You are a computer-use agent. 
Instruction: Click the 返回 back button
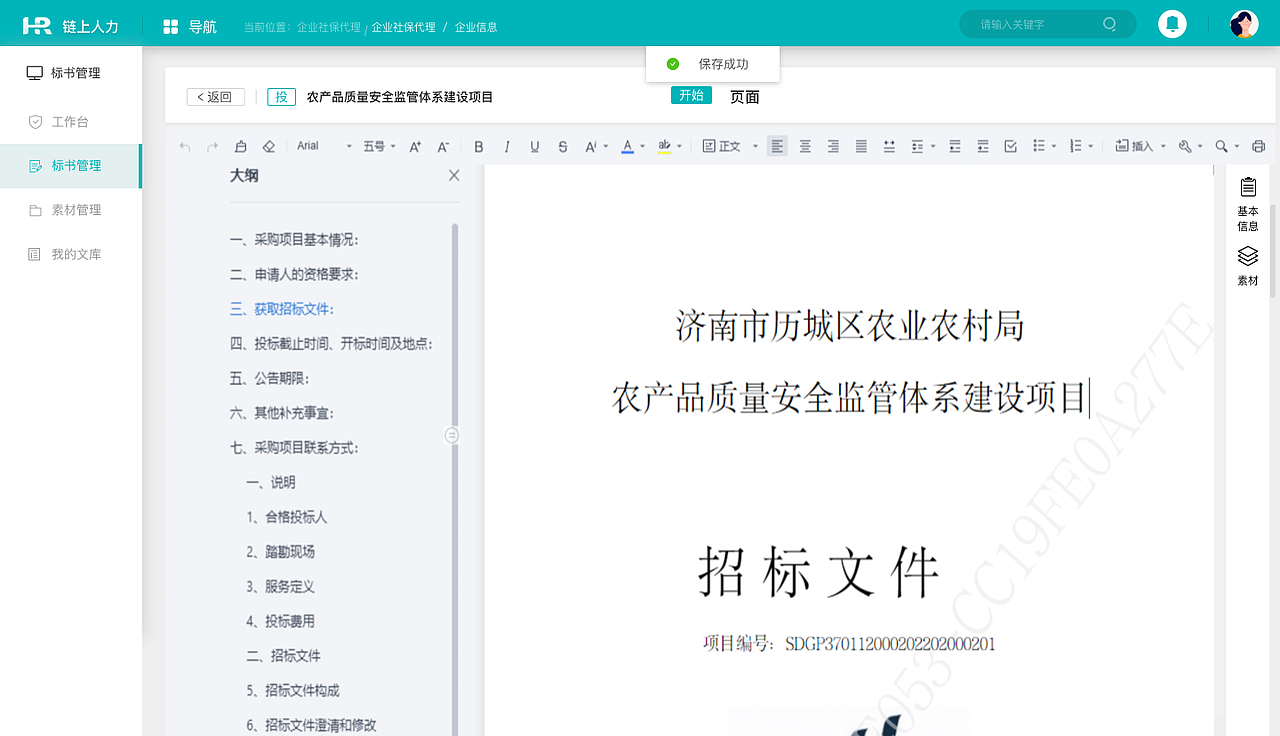215,96
